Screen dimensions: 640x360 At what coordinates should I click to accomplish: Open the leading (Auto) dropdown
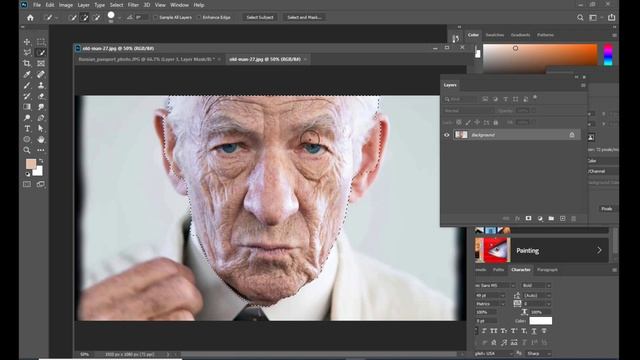point(549,296)
